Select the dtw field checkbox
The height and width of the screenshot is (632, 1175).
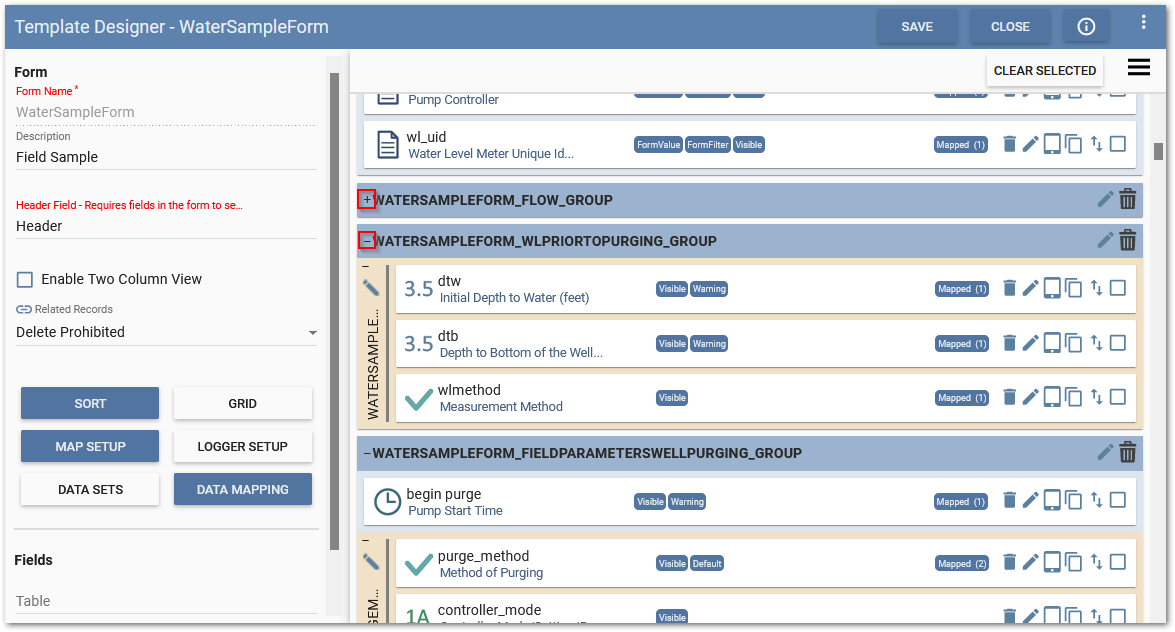click(x=1118, y=289)
